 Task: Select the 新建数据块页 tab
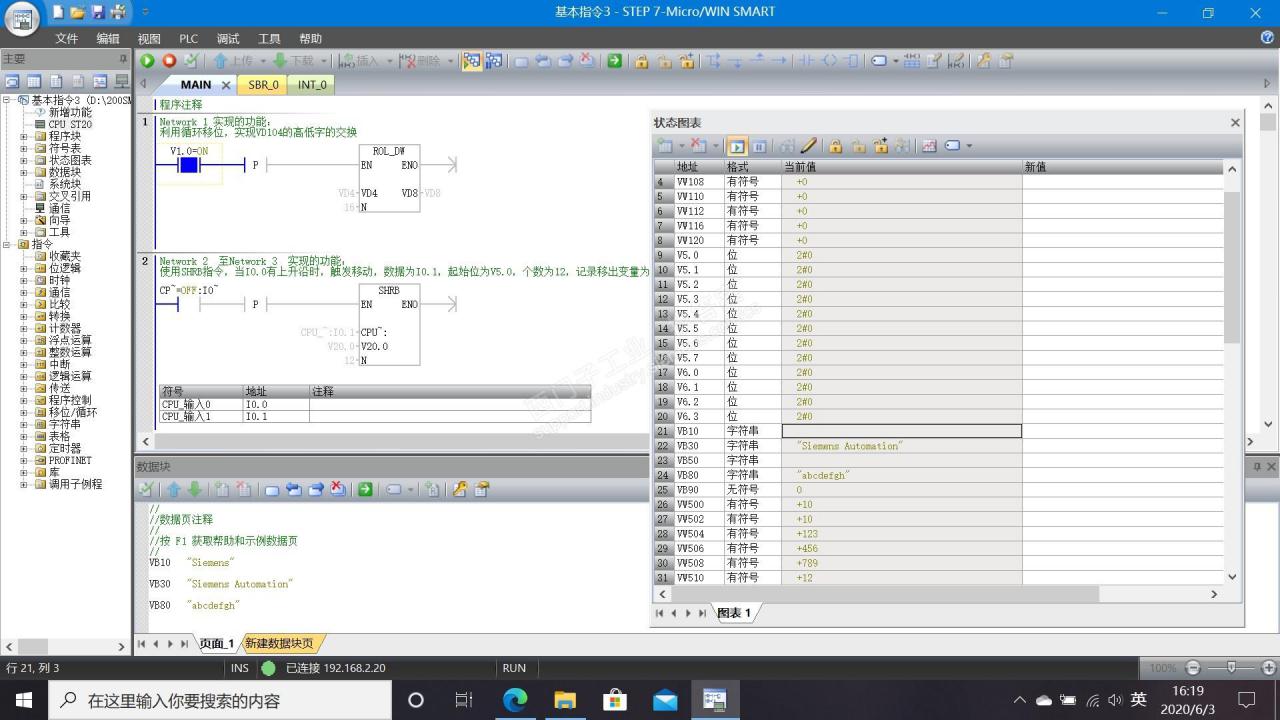coord(280,644)
